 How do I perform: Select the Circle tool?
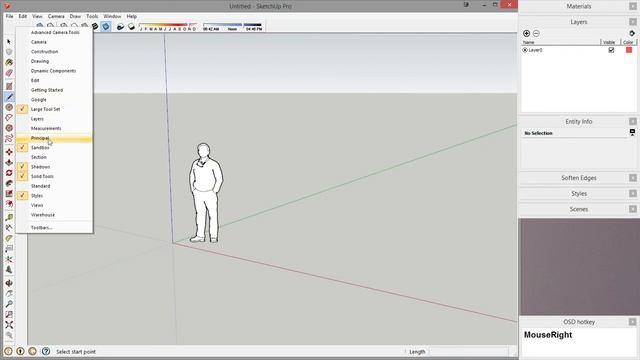[x=9, y=107]
